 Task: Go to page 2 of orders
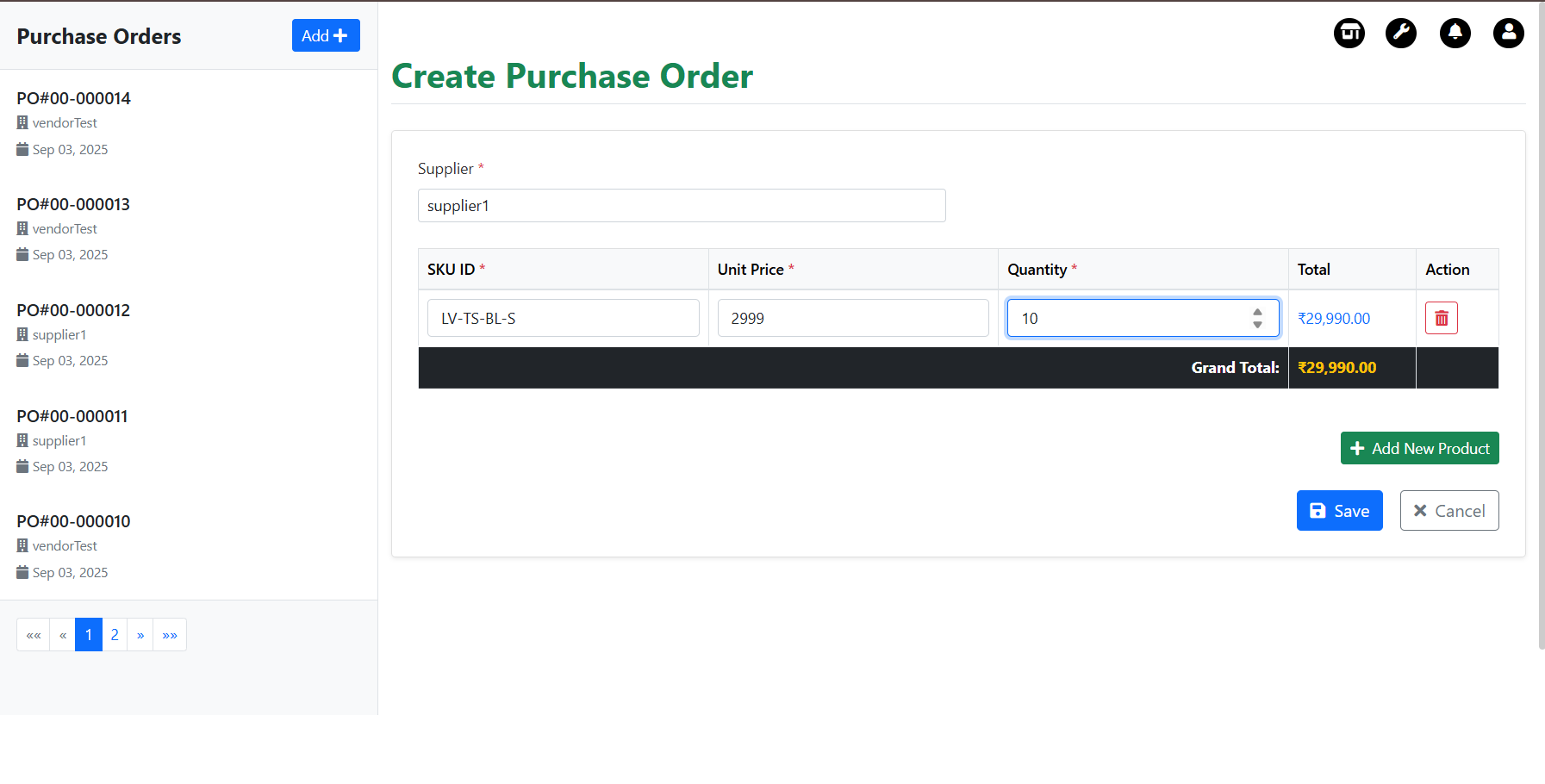click(115, 635)
